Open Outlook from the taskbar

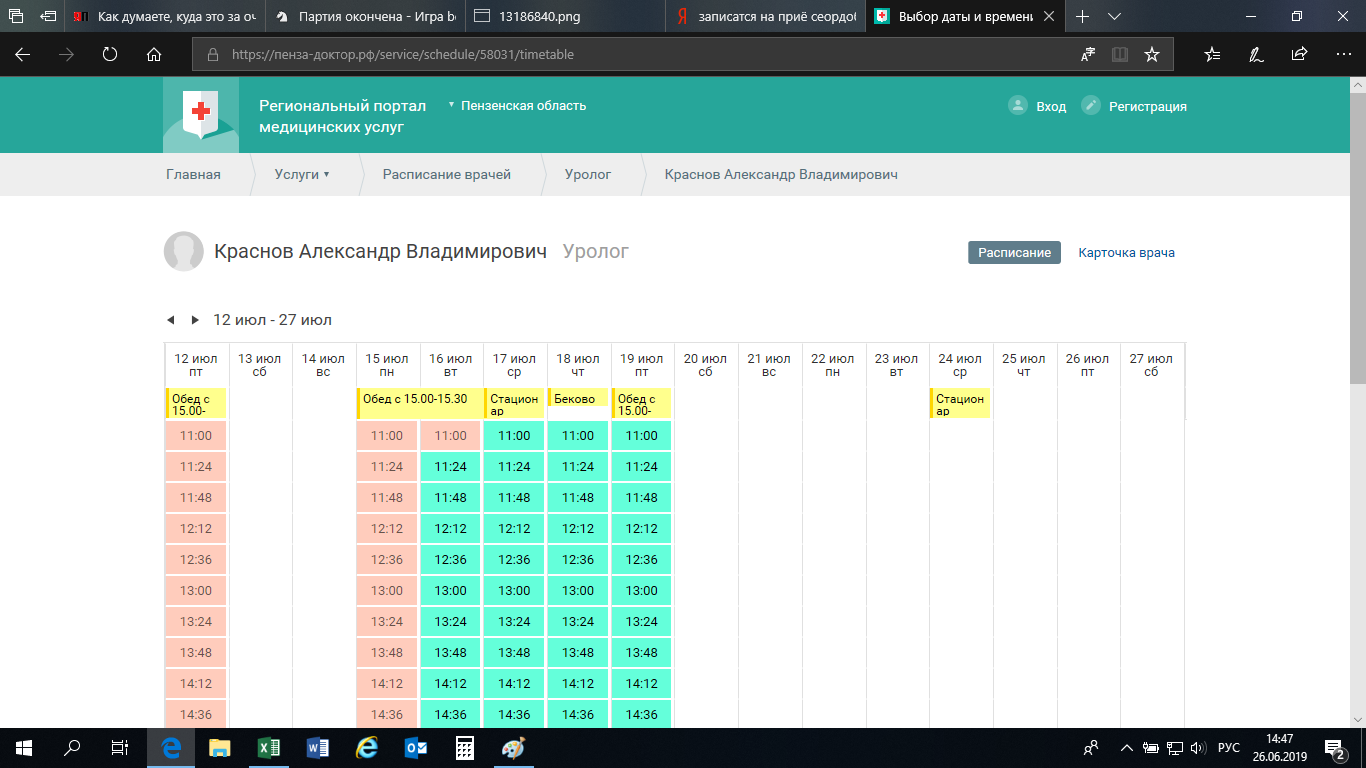(416, 748)
